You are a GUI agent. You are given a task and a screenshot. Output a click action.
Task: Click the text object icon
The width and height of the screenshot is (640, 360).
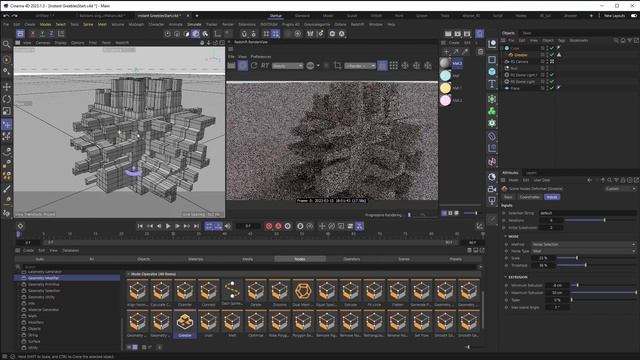pyautogui.click(x=492, y=84)
